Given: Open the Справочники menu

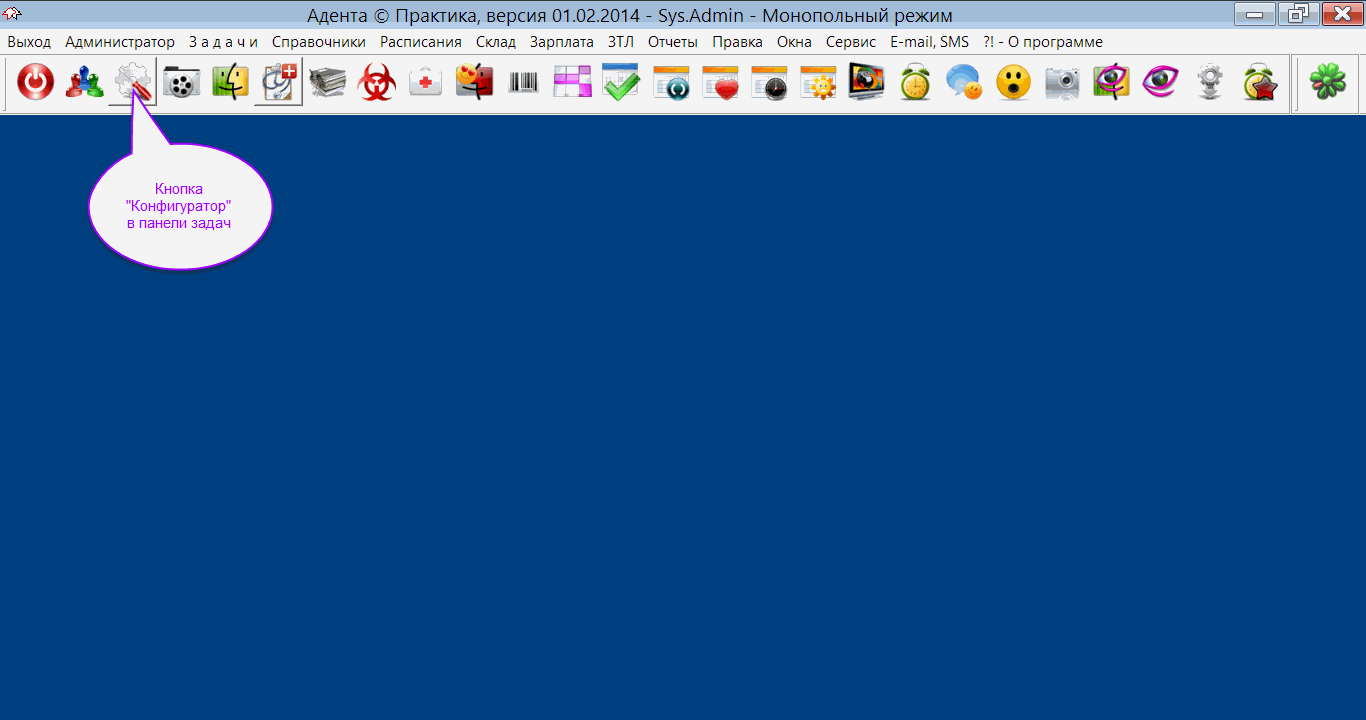Looking at the screenshot, I should (318, 42).
